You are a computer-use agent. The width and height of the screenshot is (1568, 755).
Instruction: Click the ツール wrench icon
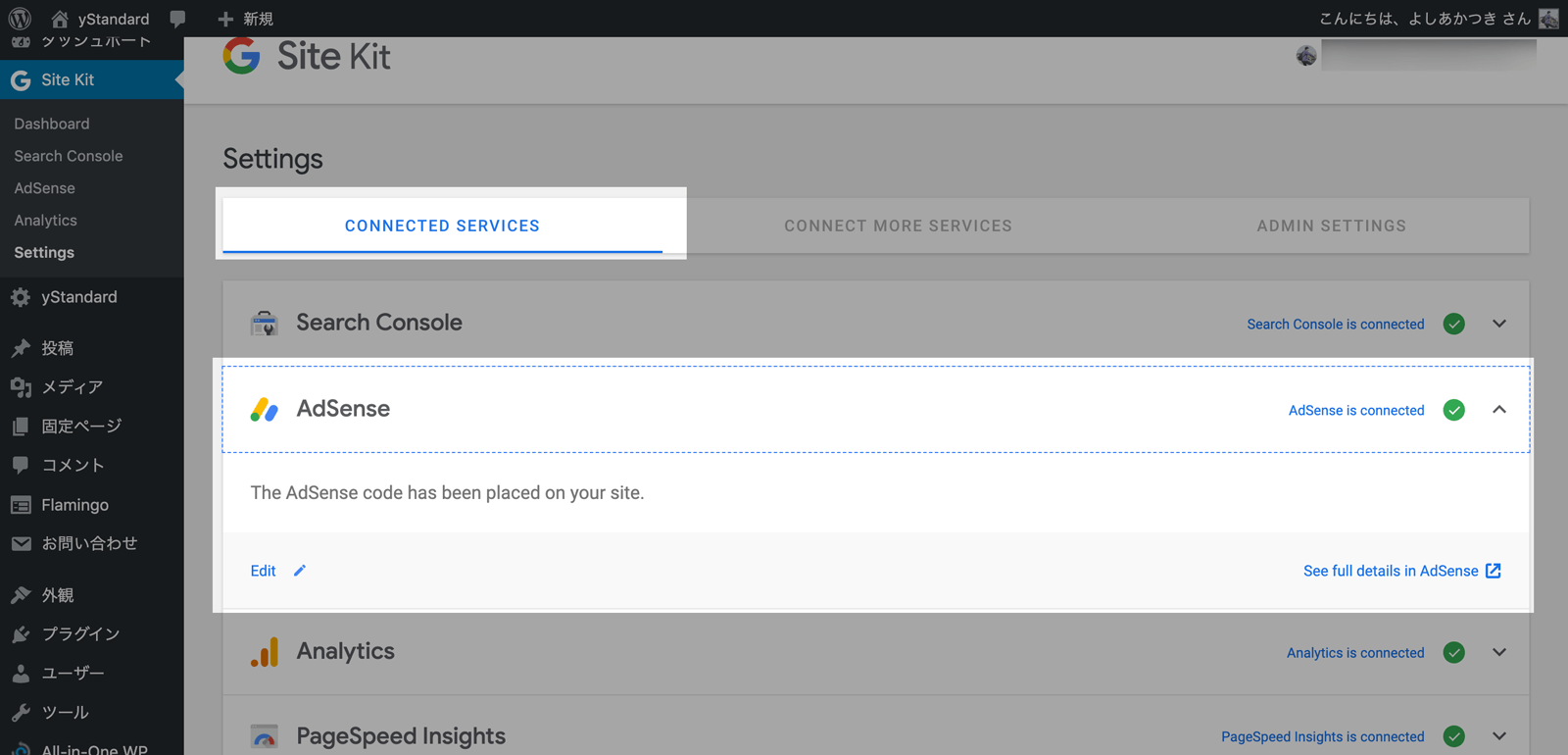[21, 713]
